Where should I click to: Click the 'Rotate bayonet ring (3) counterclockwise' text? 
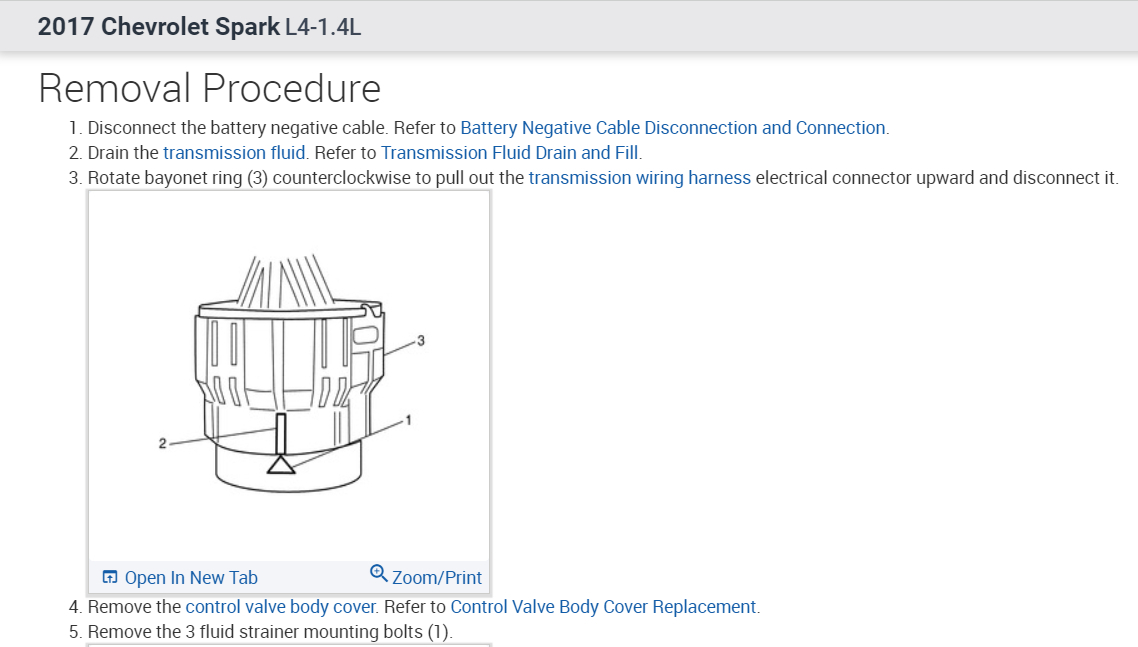point(249,178)
